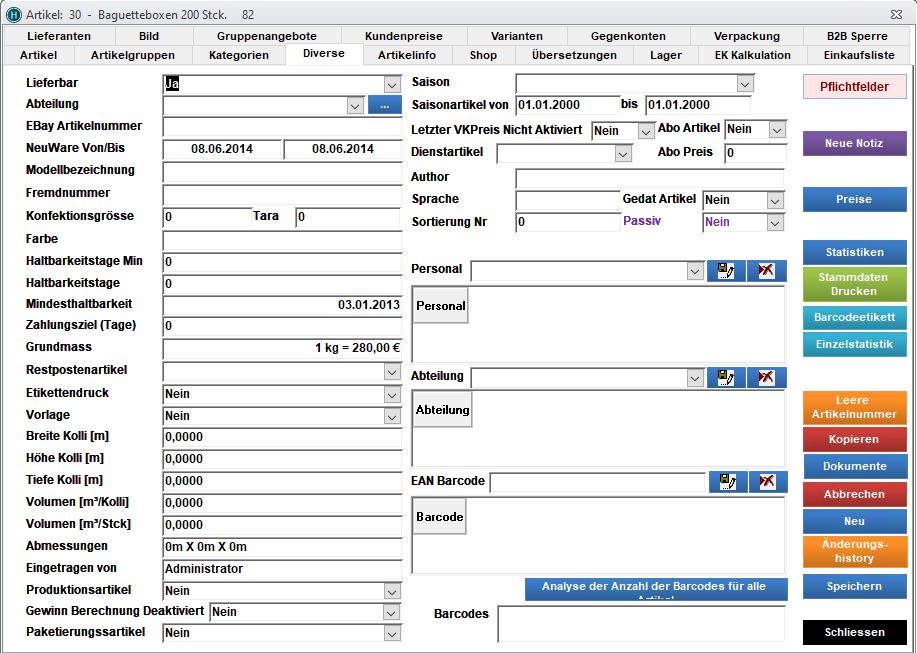Expand the Passiv dropdown
This screenshot has height=653, width=917.
775,223
